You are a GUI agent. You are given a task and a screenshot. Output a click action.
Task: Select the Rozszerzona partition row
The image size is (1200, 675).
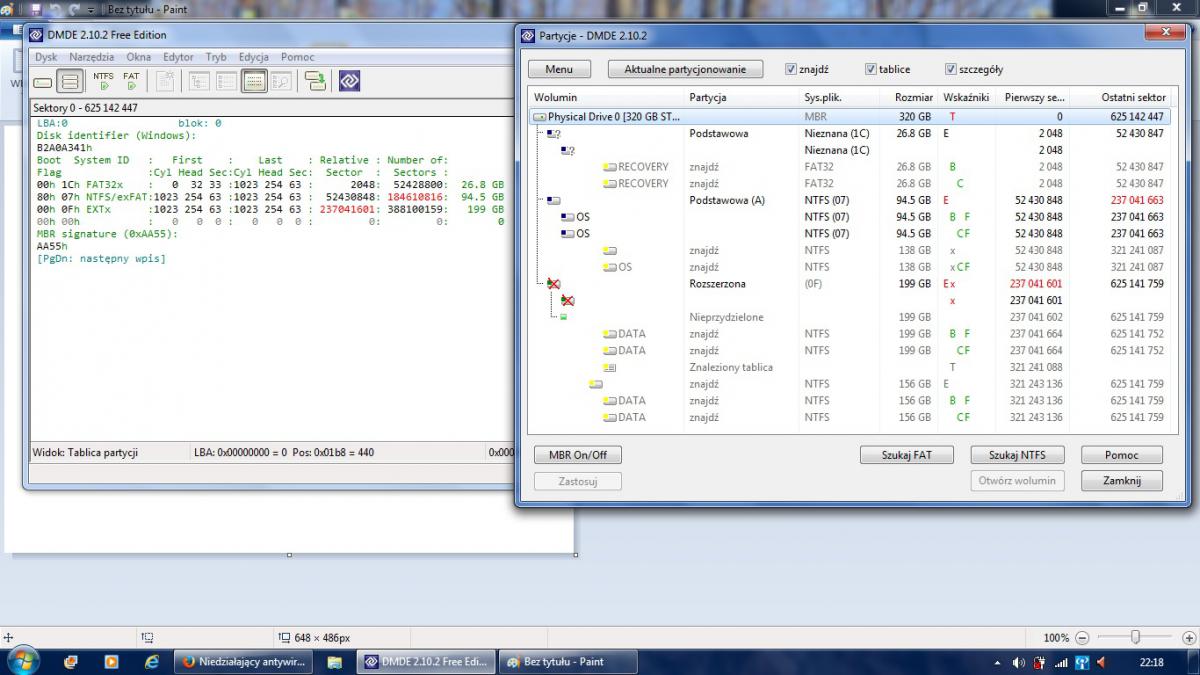pyautogui.click(x=850, y=284)
